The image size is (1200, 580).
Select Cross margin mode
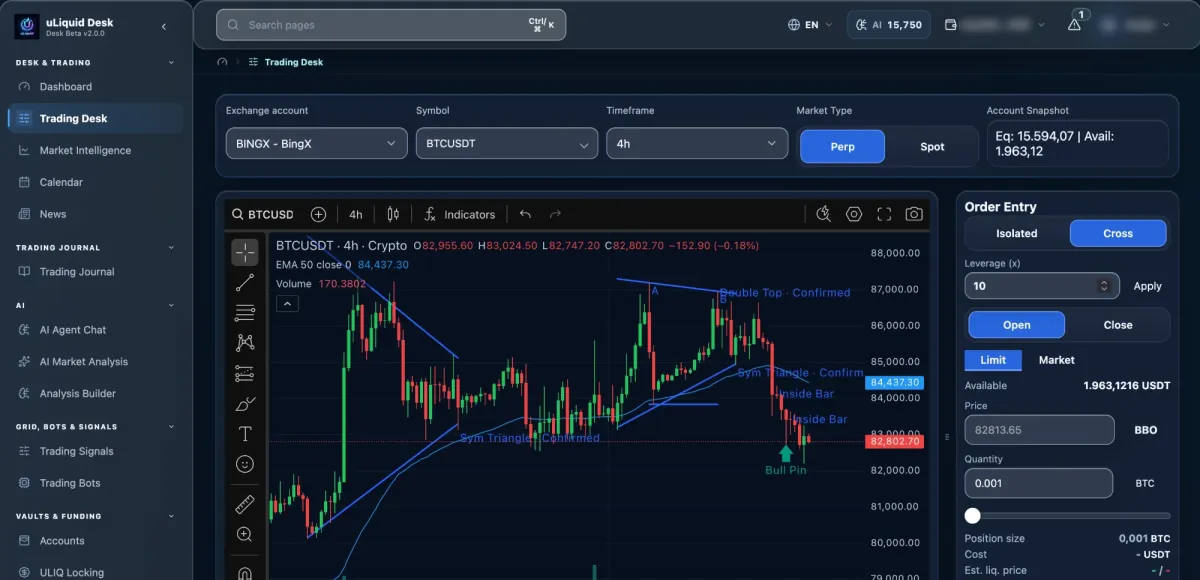point(1118,233)
